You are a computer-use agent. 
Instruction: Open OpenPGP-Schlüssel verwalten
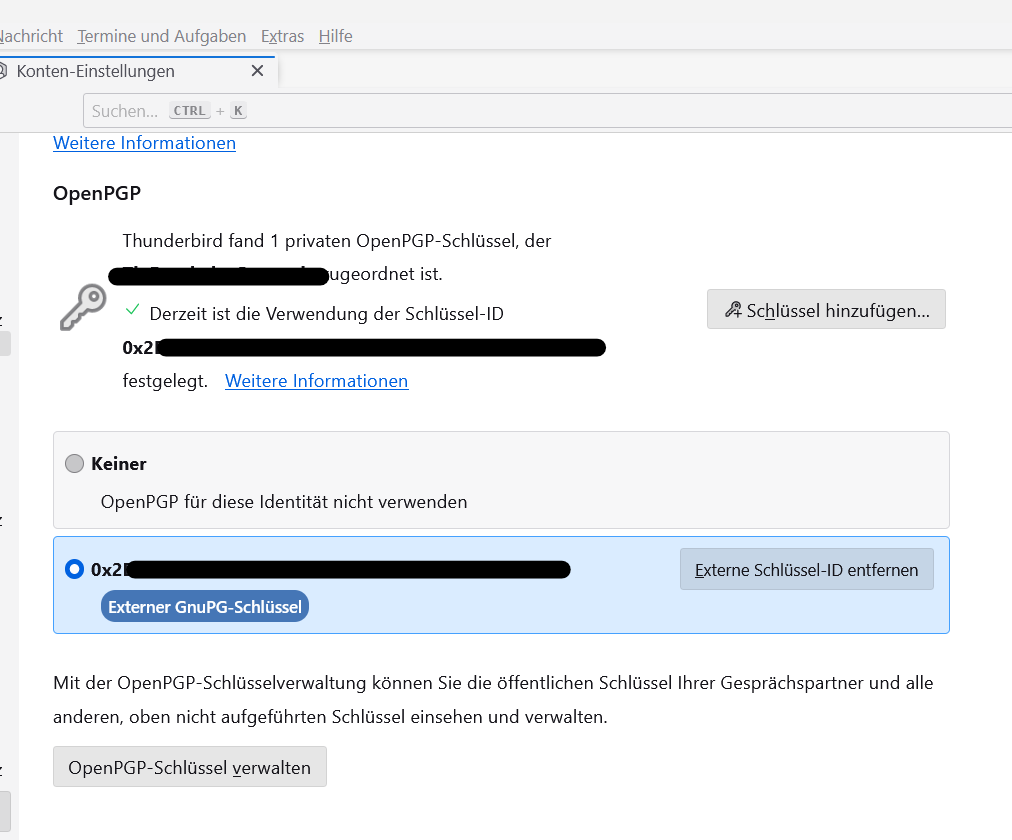pos(189,768)
